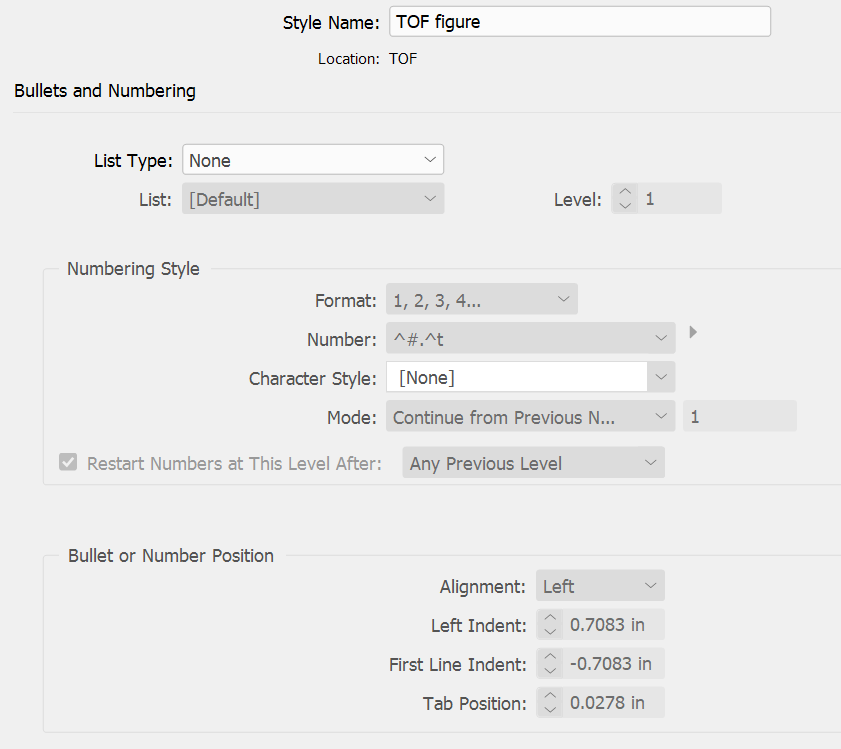Click the flyout arrow next to Number field

pyautogui.click(x=693, y=332)
